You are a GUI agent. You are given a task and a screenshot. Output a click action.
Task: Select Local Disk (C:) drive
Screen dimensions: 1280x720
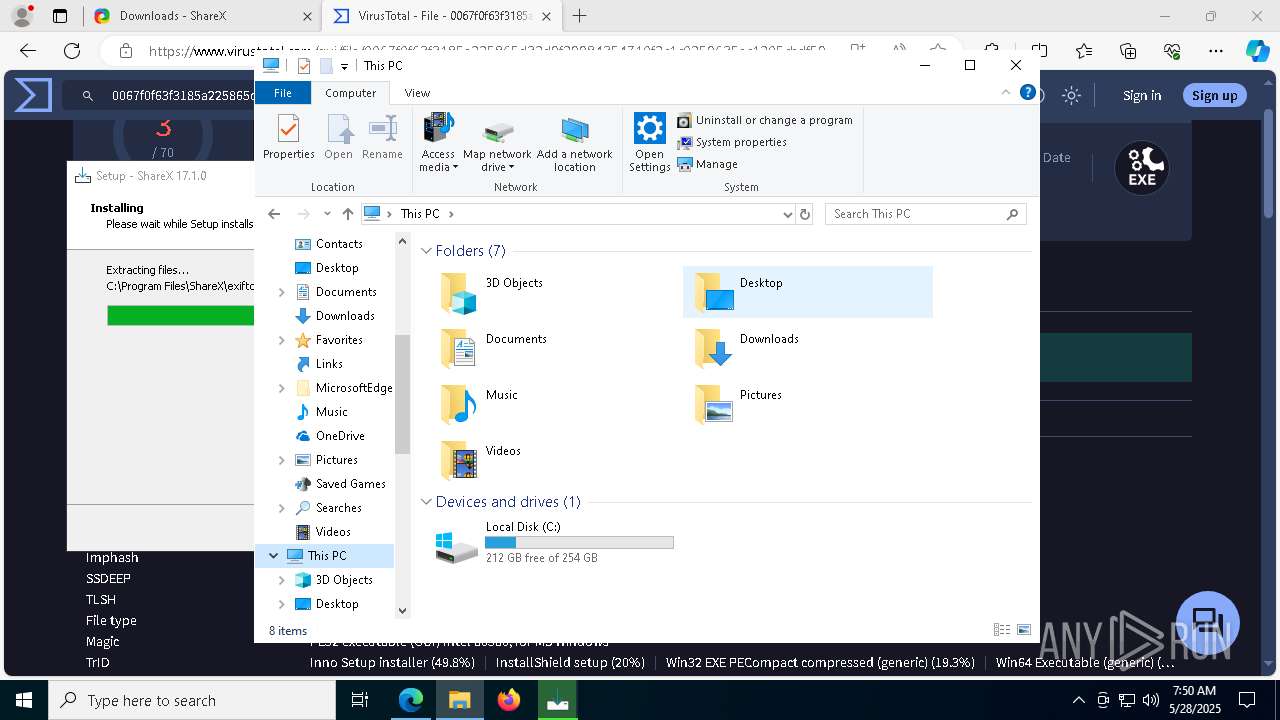[x=555, y=542]
